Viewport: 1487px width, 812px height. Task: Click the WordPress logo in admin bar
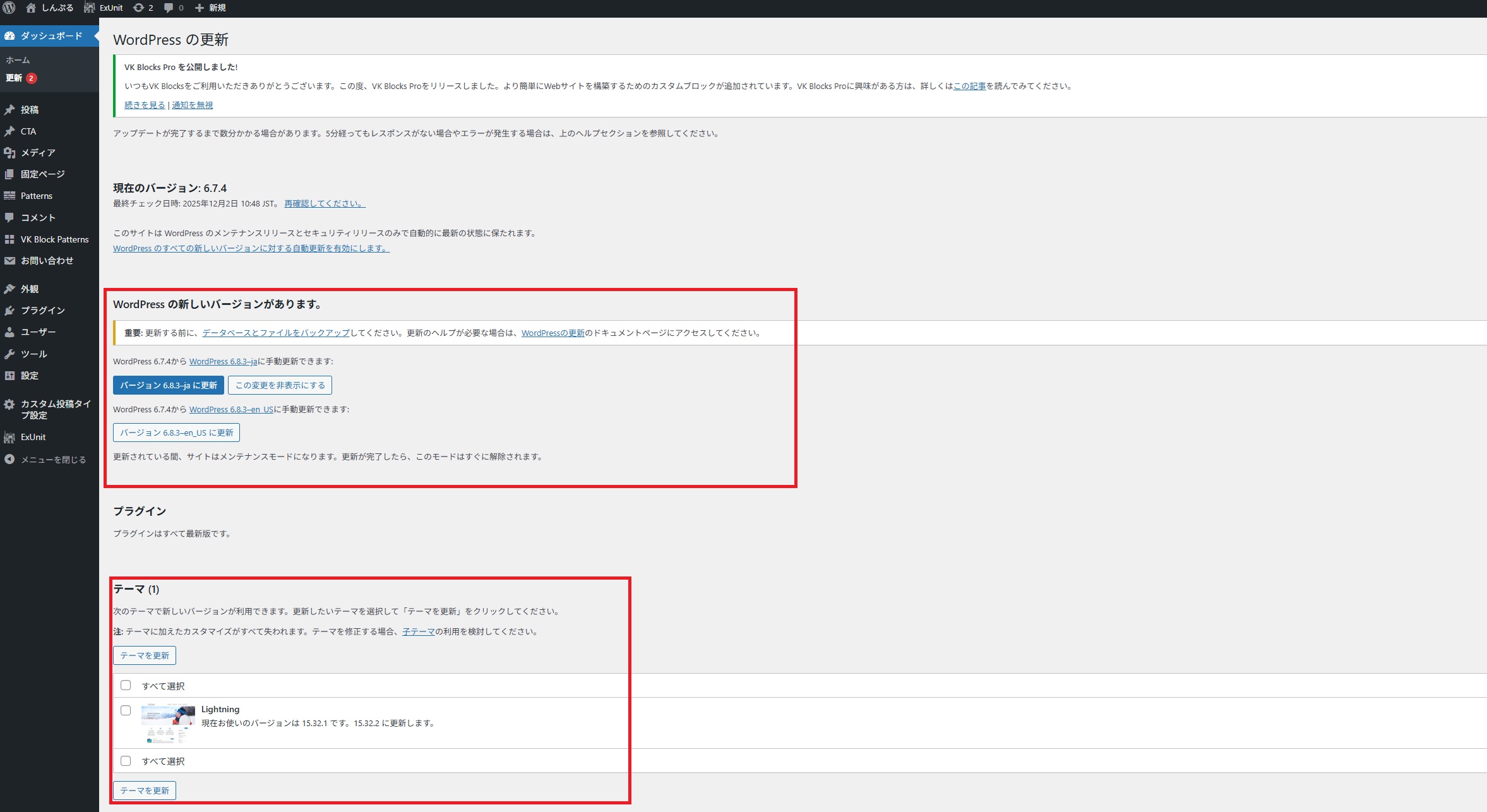9,8
